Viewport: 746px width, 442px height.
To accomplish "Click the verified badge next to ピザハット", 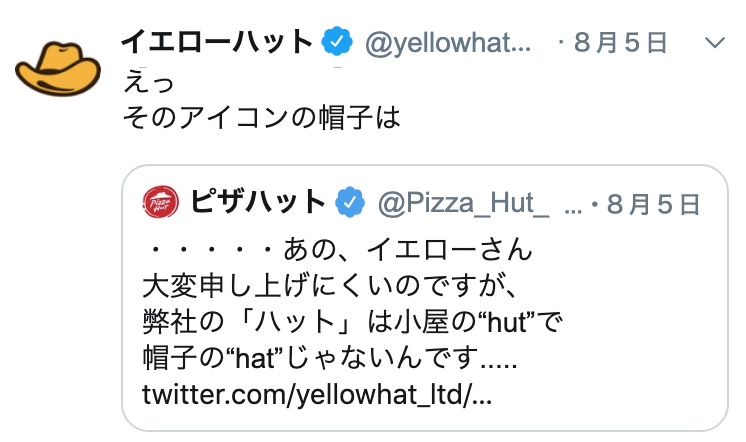I will (x=350, y=202).
